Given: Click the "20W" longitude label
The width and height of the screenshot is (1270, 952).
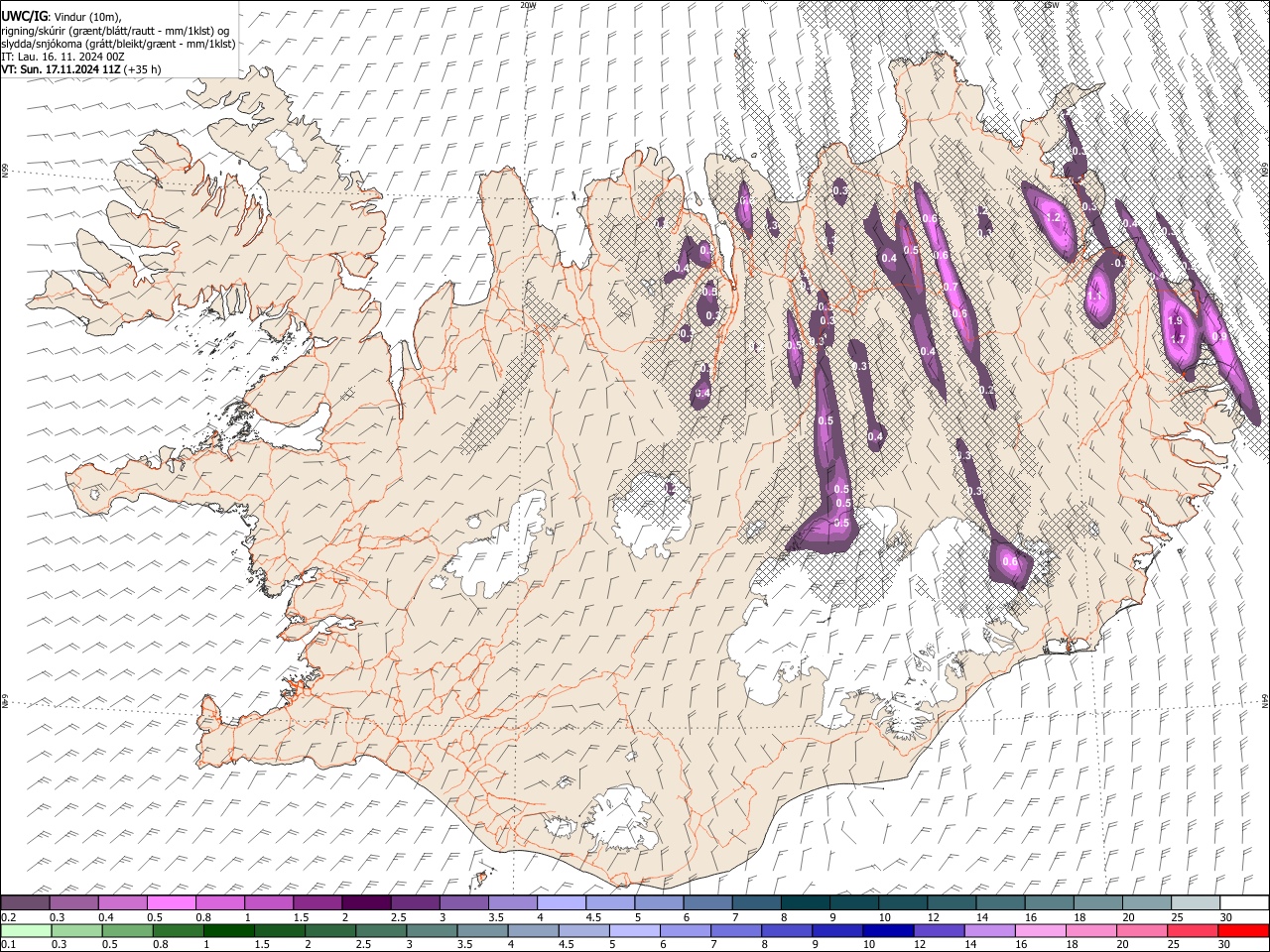Looking at the screenshot, I should (528, 5).
